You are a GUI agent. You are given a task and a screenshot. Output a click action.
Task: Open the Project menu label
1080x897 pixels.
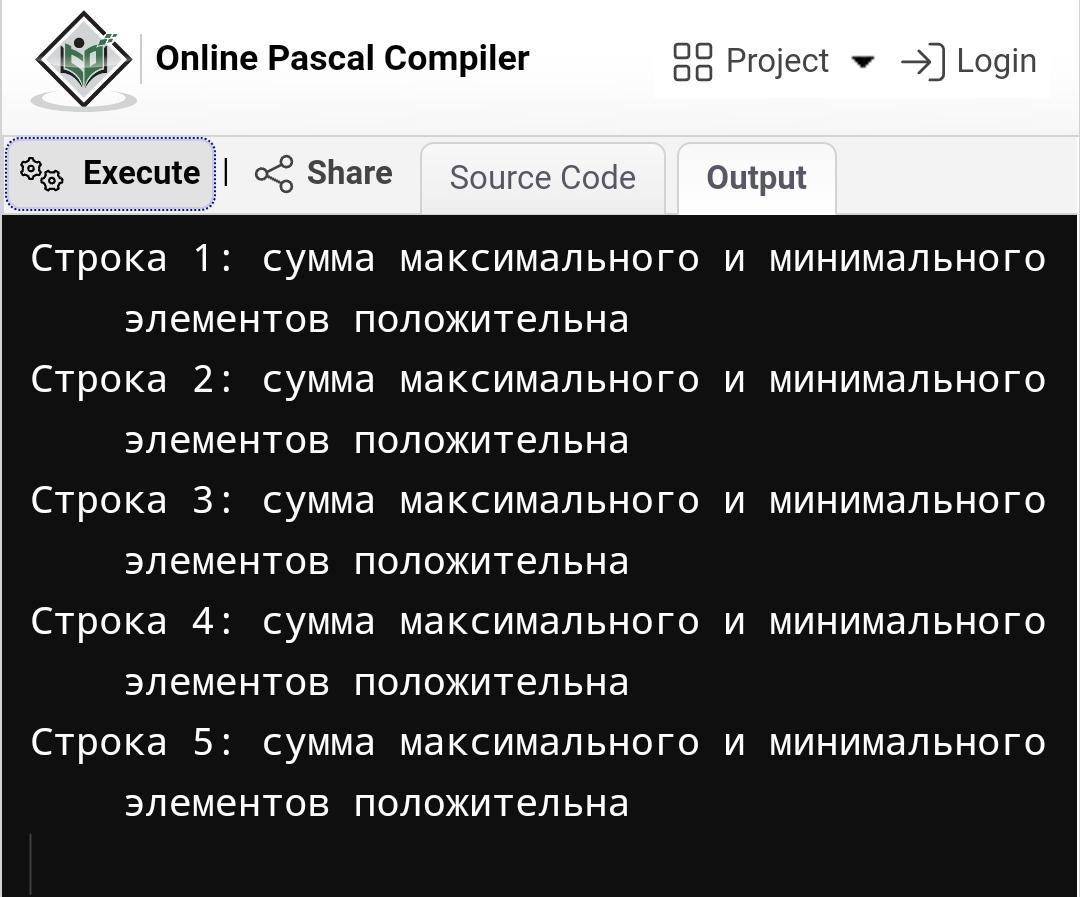click(777, 61)
